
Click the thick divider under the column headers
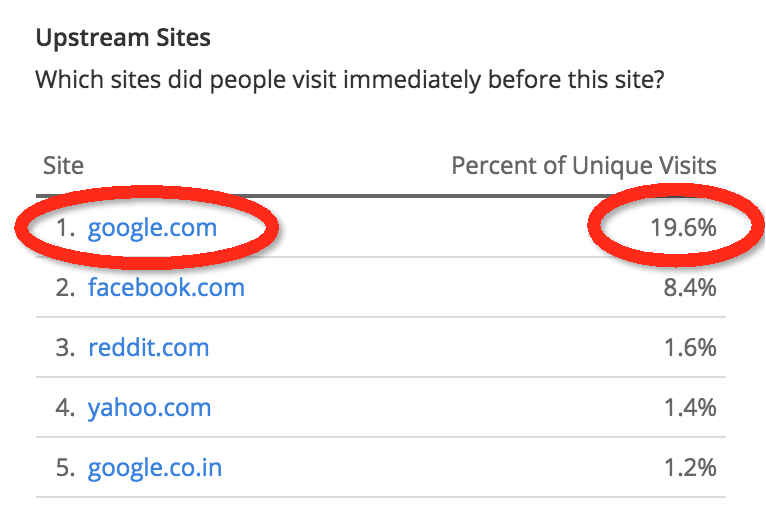click(380, 195)
